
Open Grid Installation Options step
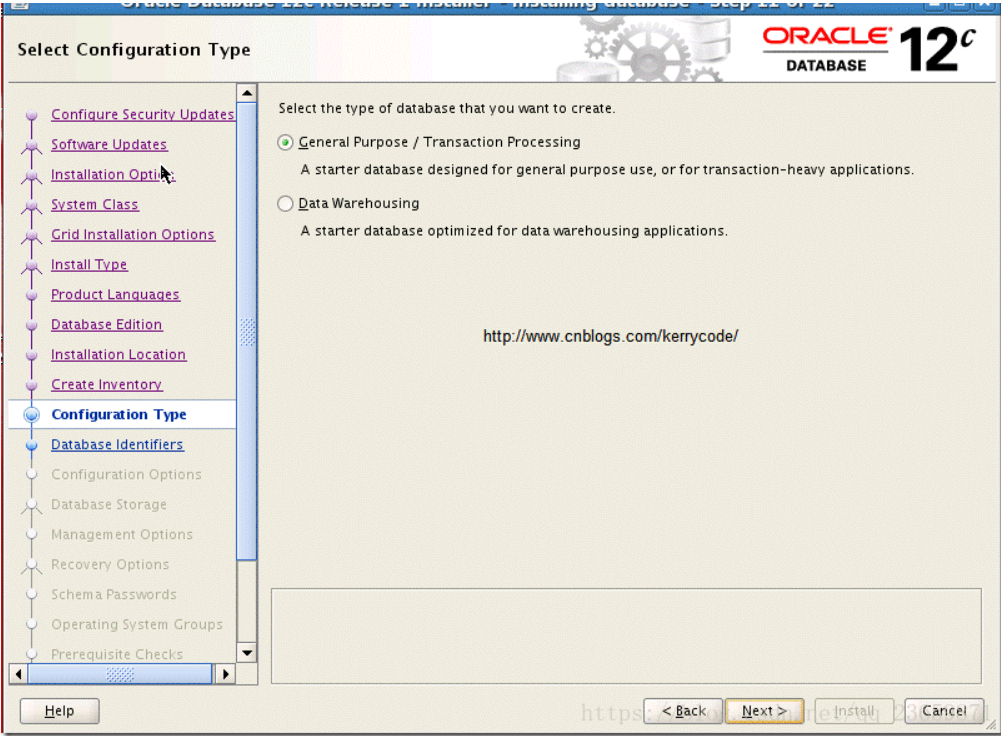pyautogui.click(x=133, y=234)
